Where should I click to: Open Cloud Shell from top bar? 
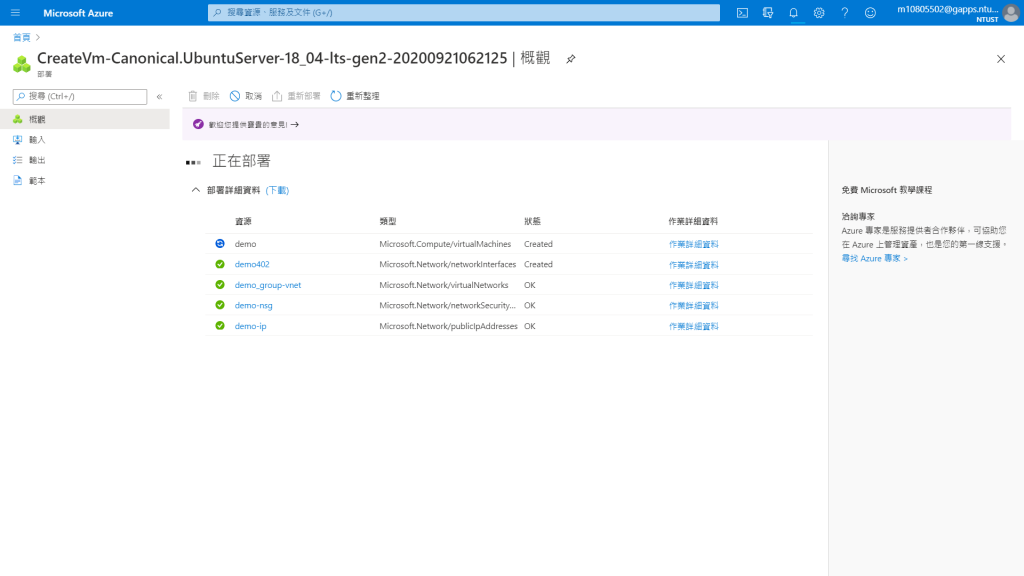(742, 12)
